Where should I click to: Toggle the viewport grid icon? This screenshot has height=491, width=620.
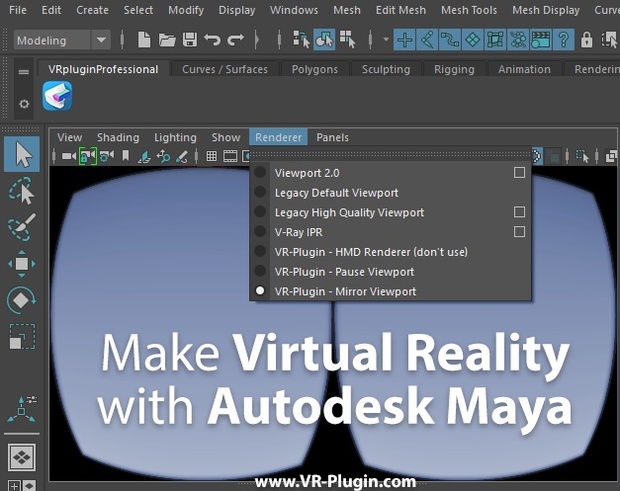click(x=212, y=156)
